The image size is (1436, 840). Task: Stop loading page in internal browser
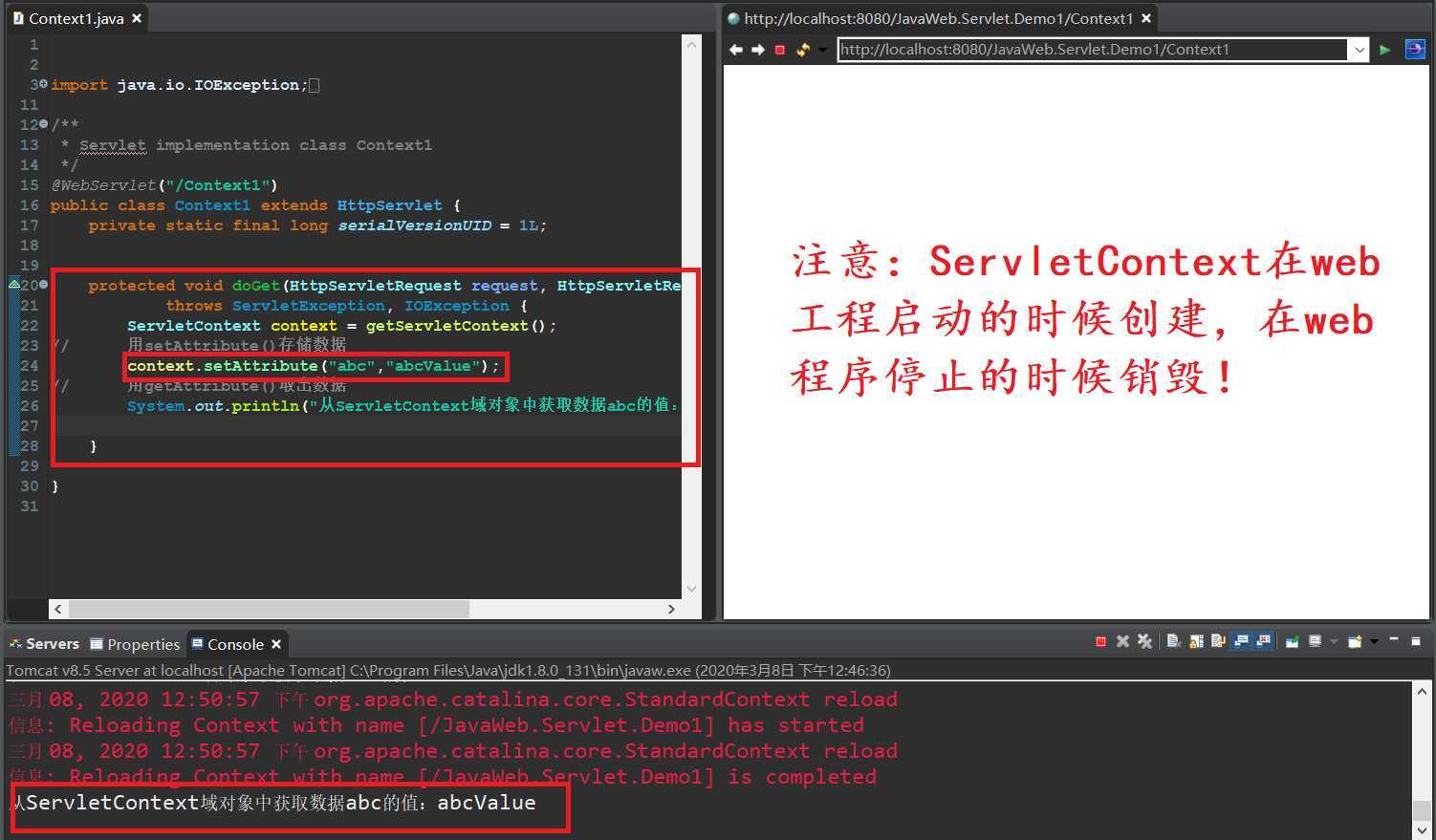(779, 50)
